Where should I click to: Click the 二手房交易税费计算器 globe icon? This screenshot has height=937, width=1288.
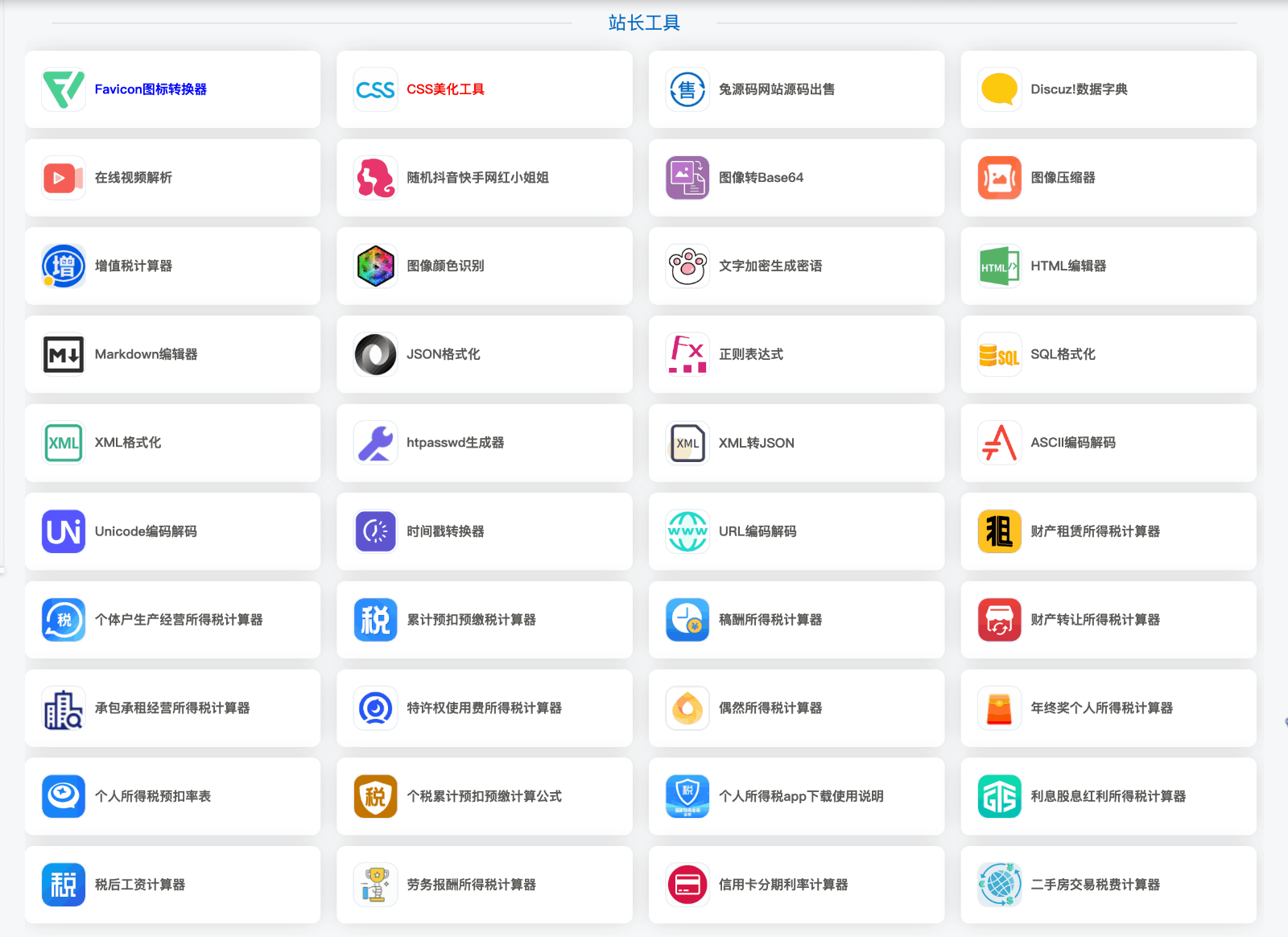1000,885
